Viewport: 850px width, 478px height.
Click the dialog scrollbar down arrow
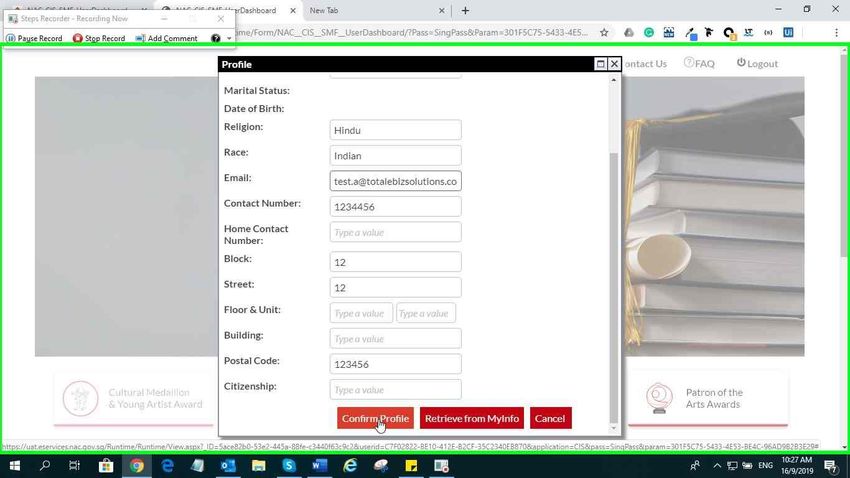click(x=614, y=428)
